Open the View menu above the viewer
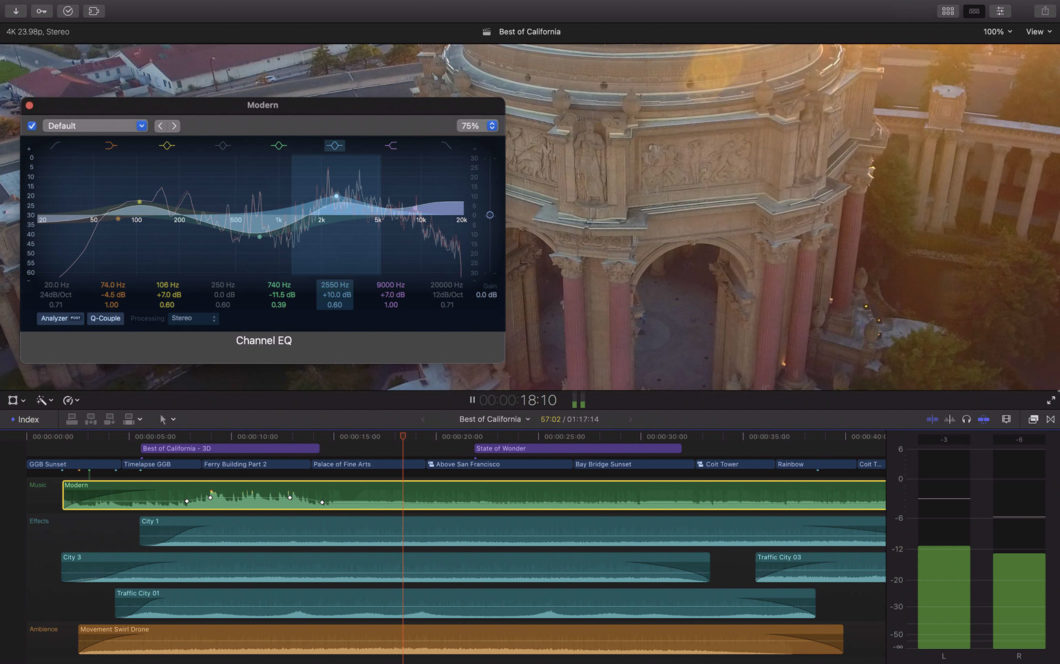Screen dimensions: 1060x664 (1036, 31)
